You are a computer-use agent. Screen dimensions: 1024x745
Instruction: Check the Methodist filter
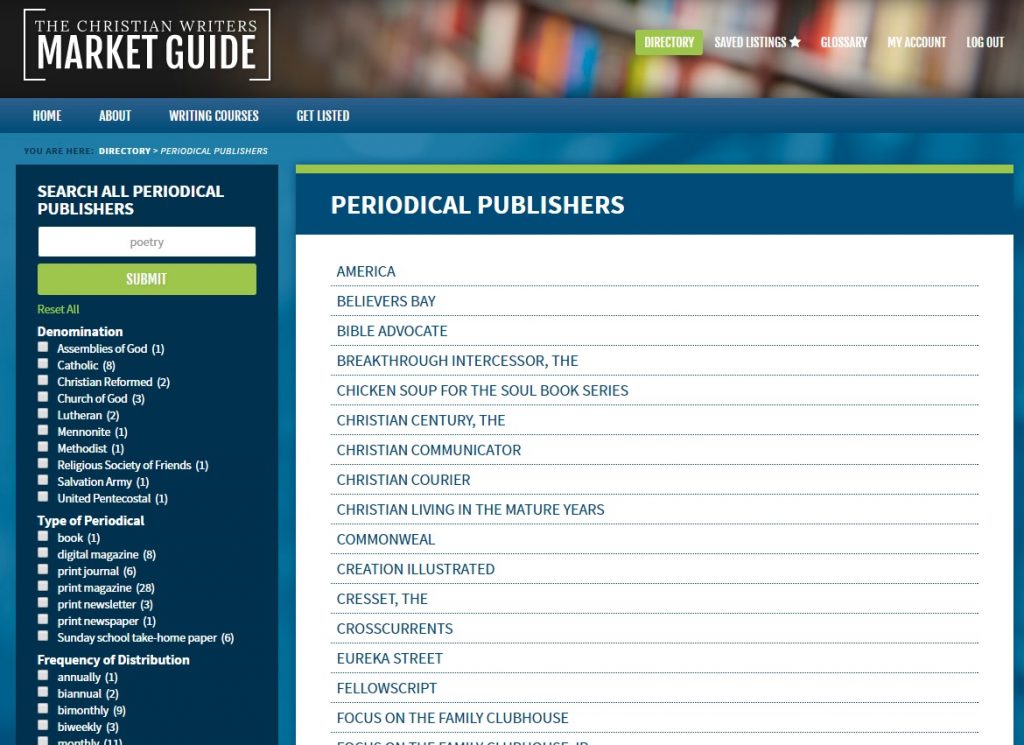pos(43,447)
